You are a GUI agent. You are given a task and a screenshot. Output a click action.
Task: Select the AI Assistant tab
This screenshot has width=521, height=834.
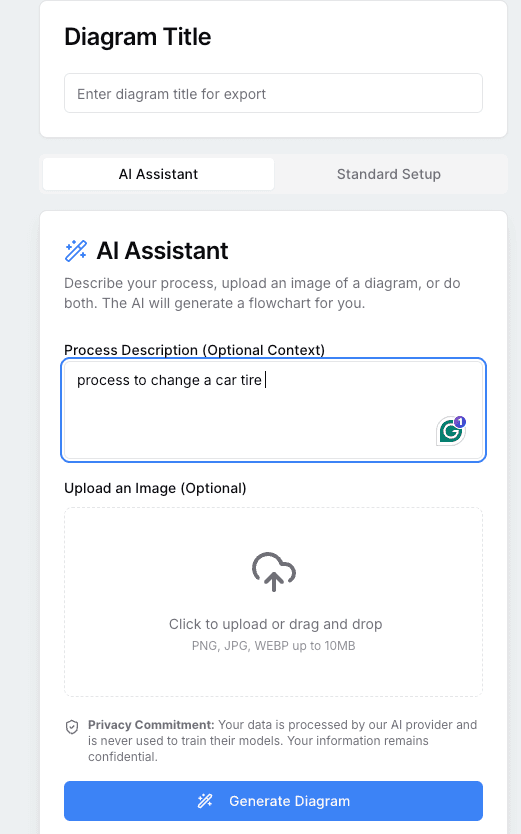[158, 174]
